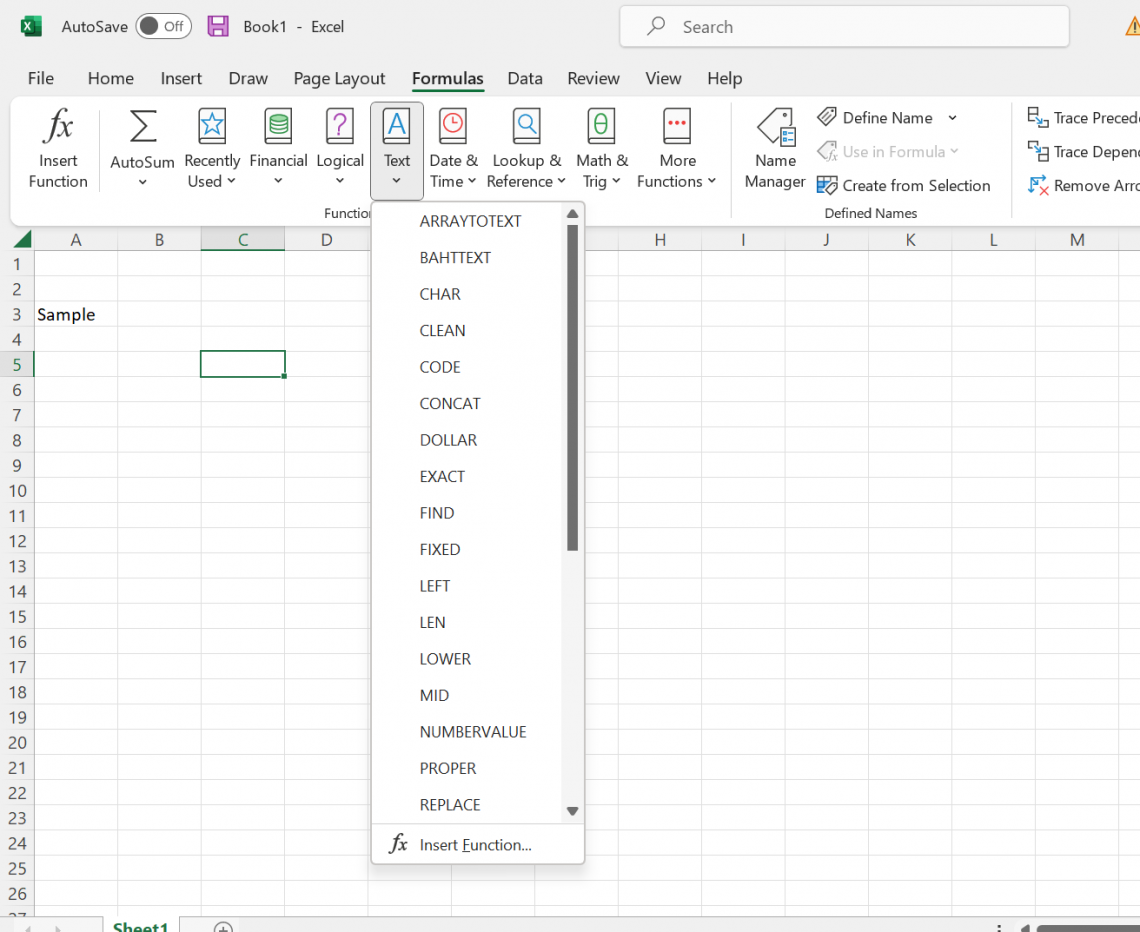
Task: Open Recently Used functions star icon
Action: (211, 128)
